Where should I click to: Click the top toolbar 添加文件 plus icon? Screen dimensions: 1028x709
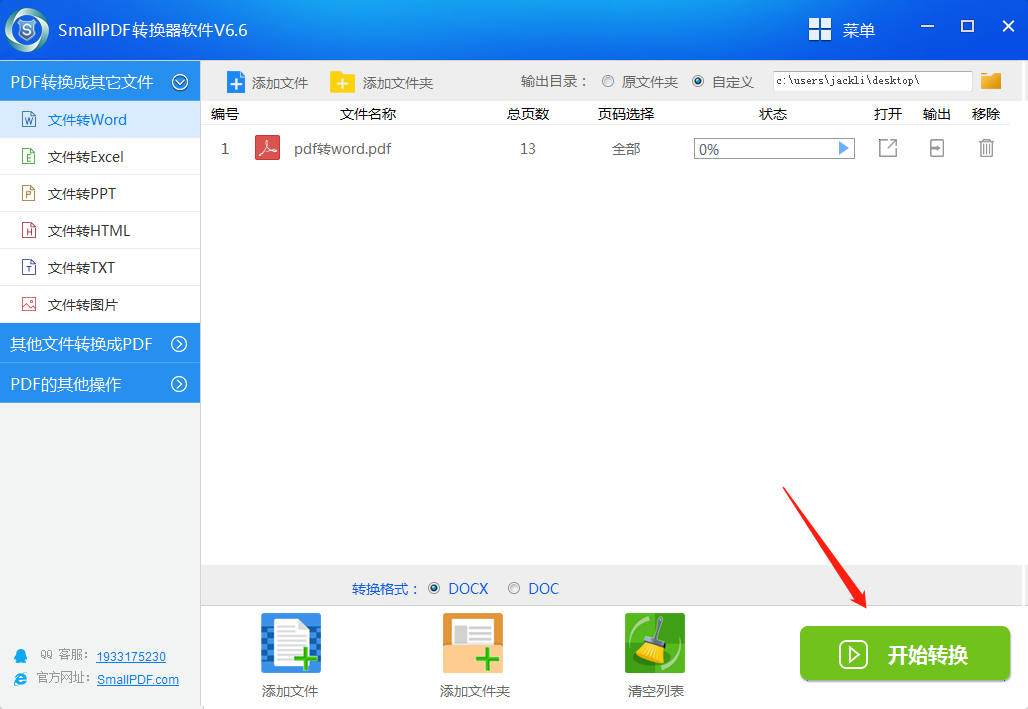click(x=236, y=82)
